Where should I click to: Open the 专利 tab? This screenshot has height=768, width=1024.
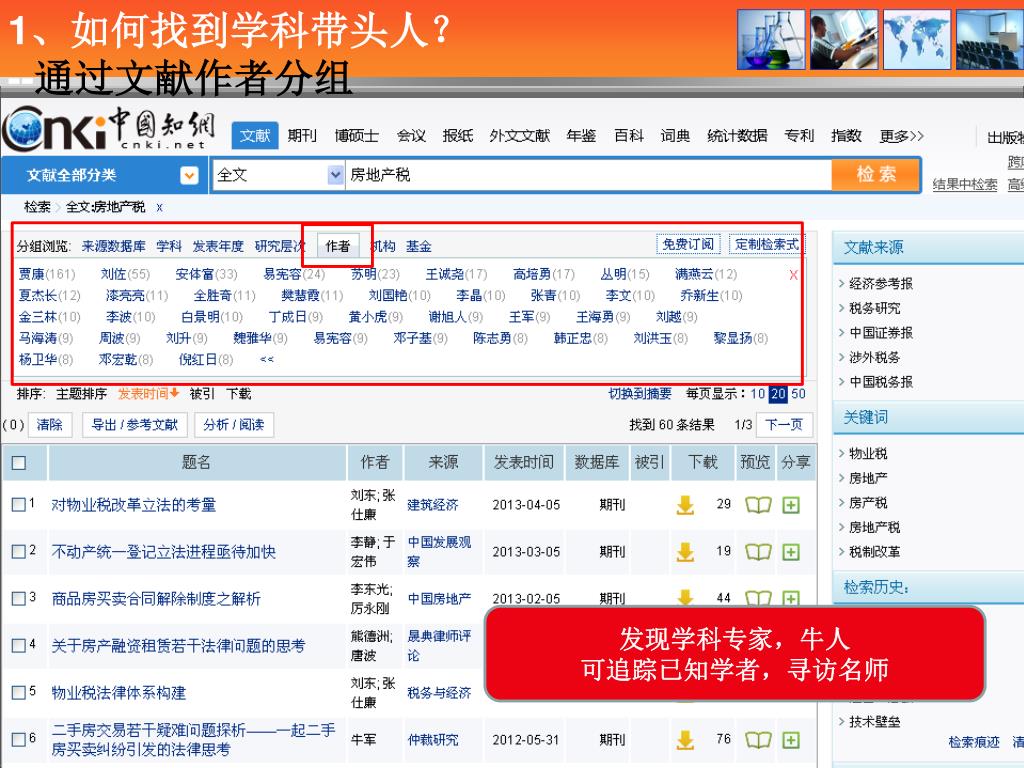pyautogui.click(x=799, y=136)
